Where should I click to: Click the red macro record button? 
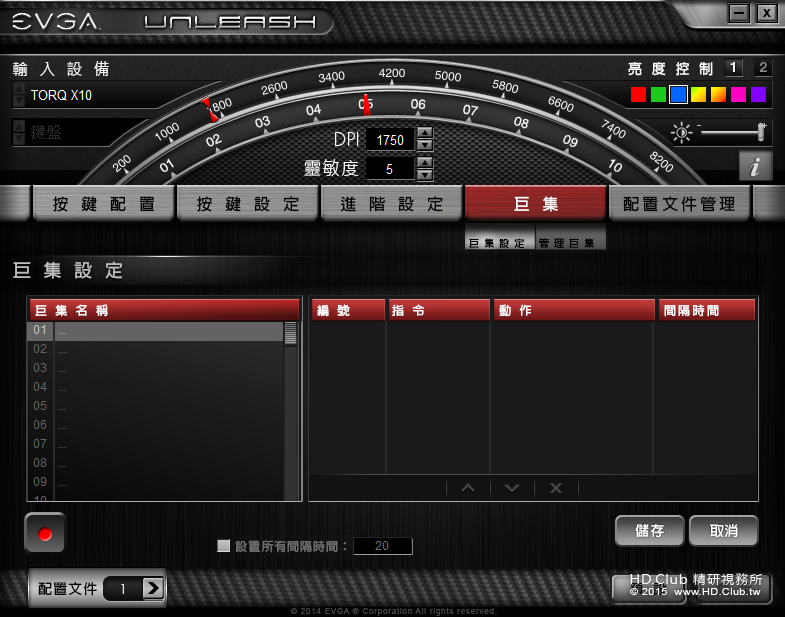[45, 533]
